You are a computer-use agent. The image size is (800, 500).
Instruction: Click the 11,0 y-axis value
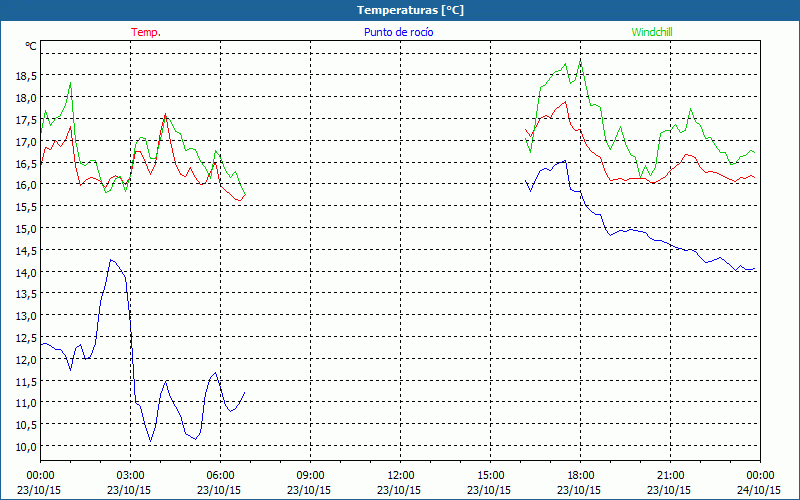pyautogui.click(x=26, y=403)
